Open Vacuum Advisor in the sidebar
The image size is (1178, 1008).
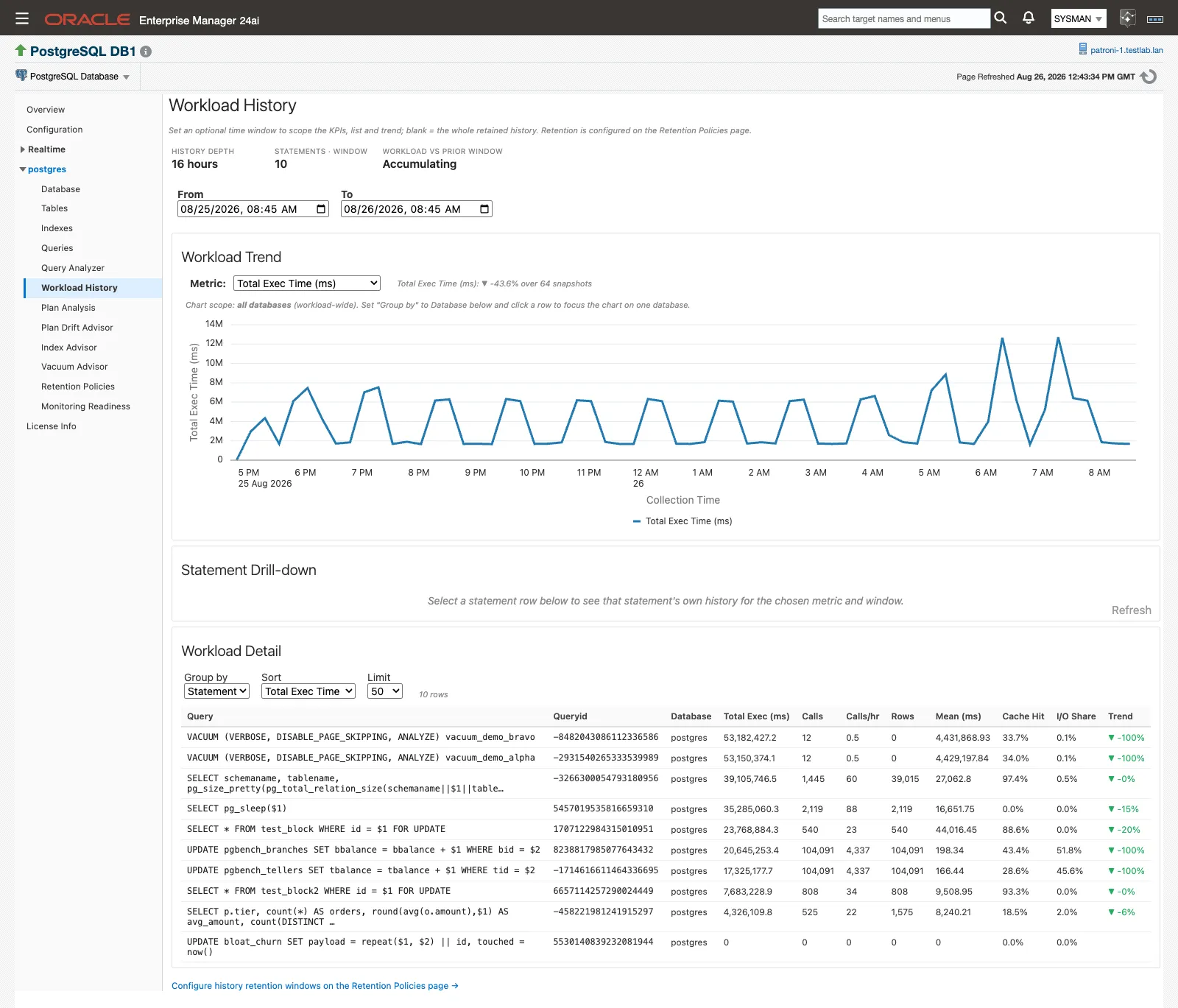tap(74, 367)
